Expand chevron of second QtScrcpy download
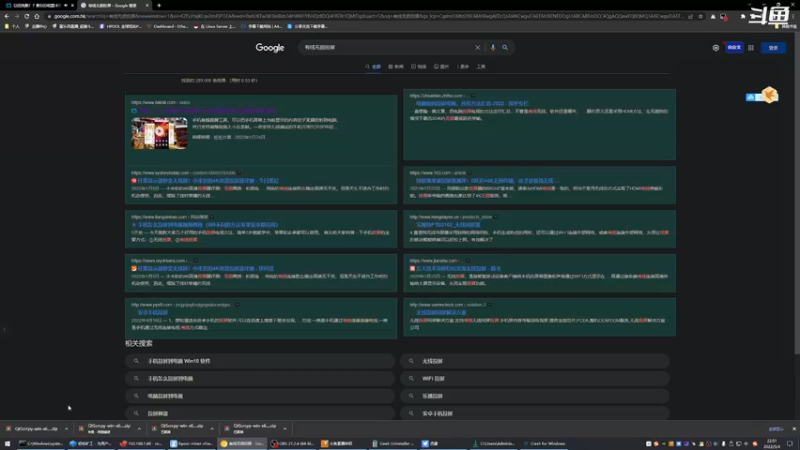Viewport: 800px width, 450px height. [x=139, y=429]
